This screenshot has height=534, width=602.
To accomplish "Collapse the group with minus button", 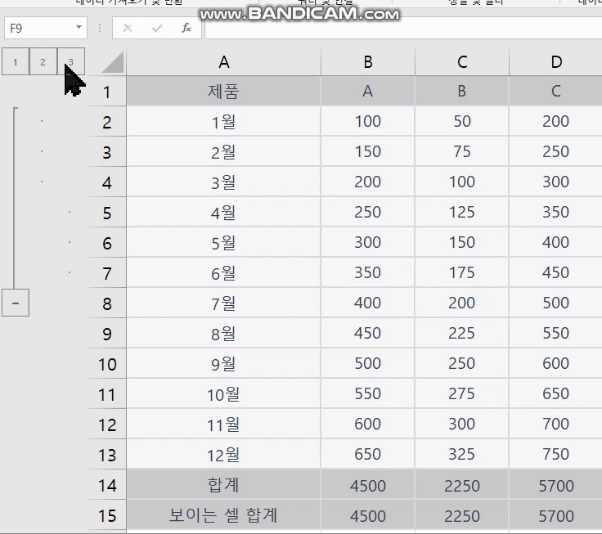I will click(x=15, y=303).
